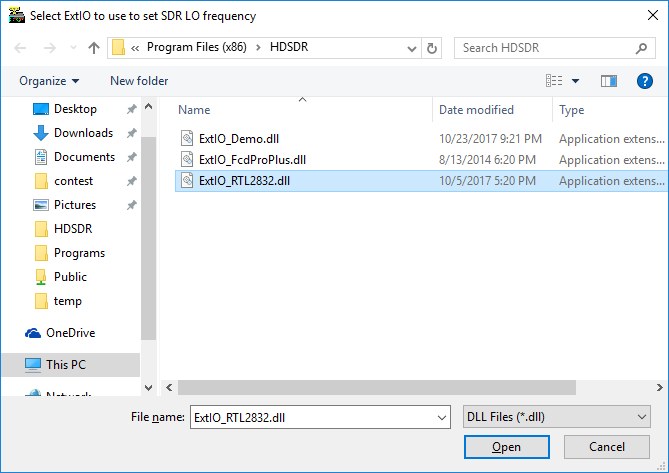Click the Forward navigation arrow

click(50, 48)
